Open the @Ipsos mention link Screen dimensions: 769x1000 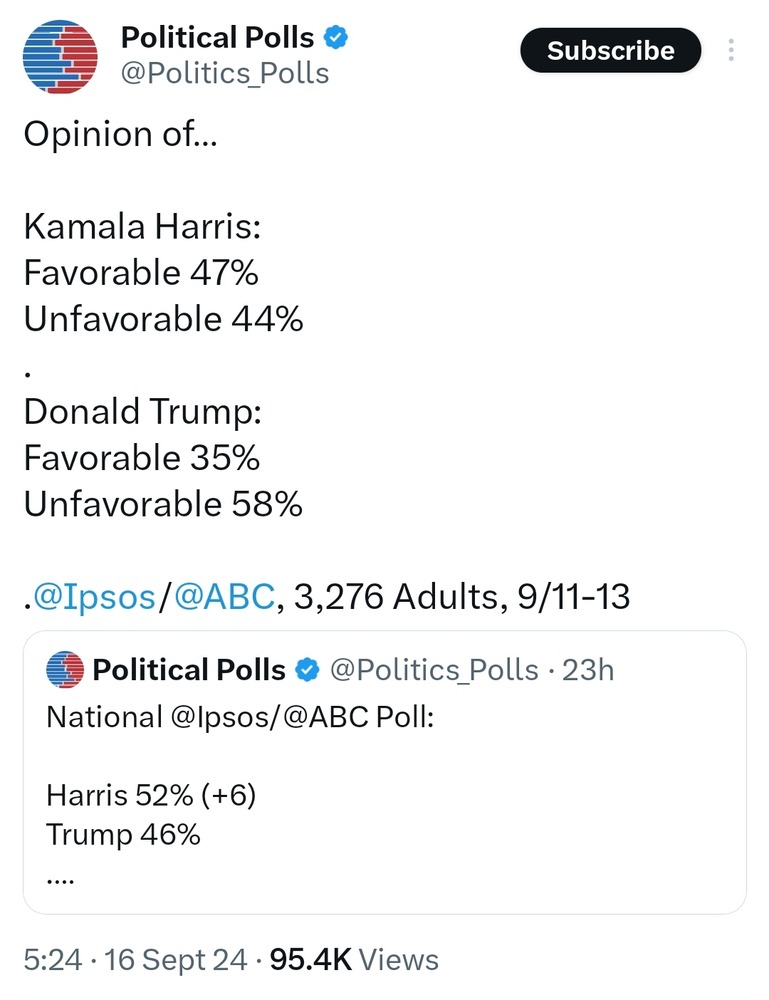click(x=94, y=597)
